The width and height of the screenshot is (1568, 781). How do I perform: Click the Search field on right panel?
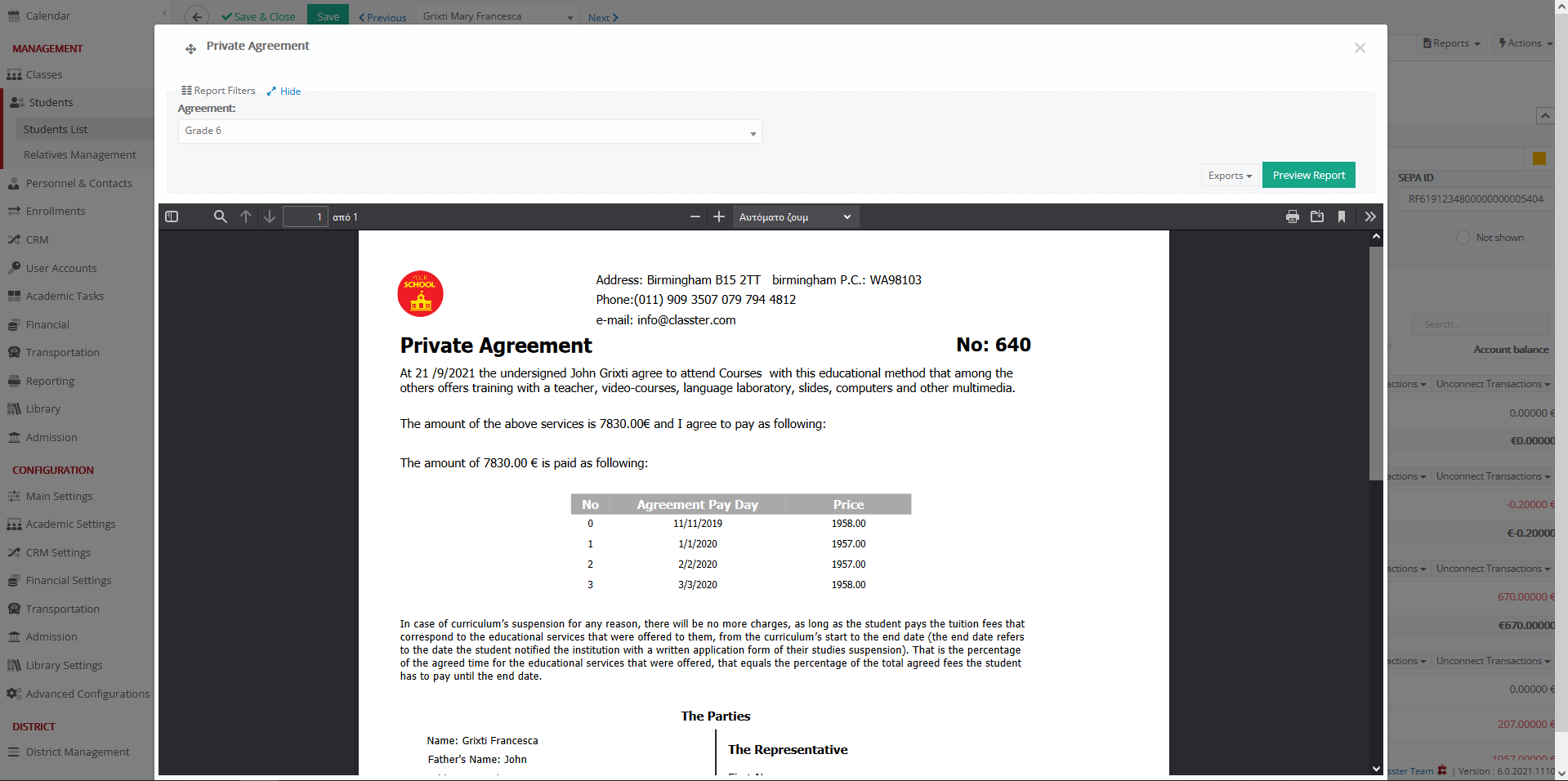1480,324
